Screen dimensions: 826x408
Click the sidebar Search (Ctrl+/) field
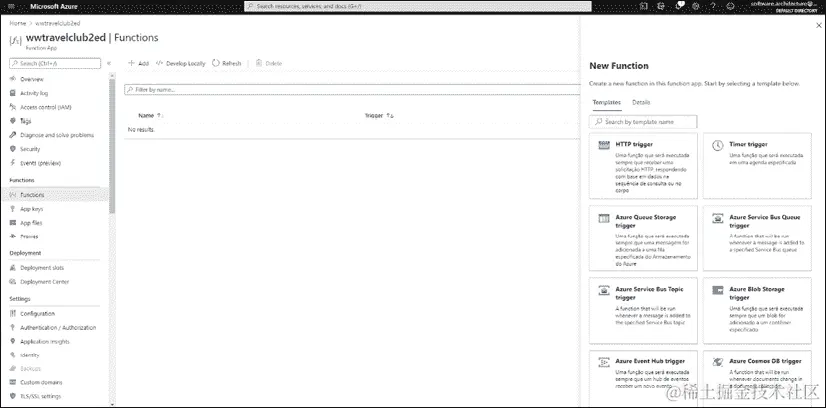click(55, 63)
